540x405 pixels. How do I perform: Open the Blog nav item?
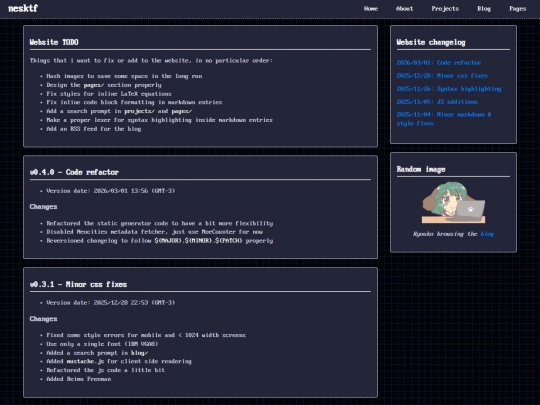pos(484,9)
